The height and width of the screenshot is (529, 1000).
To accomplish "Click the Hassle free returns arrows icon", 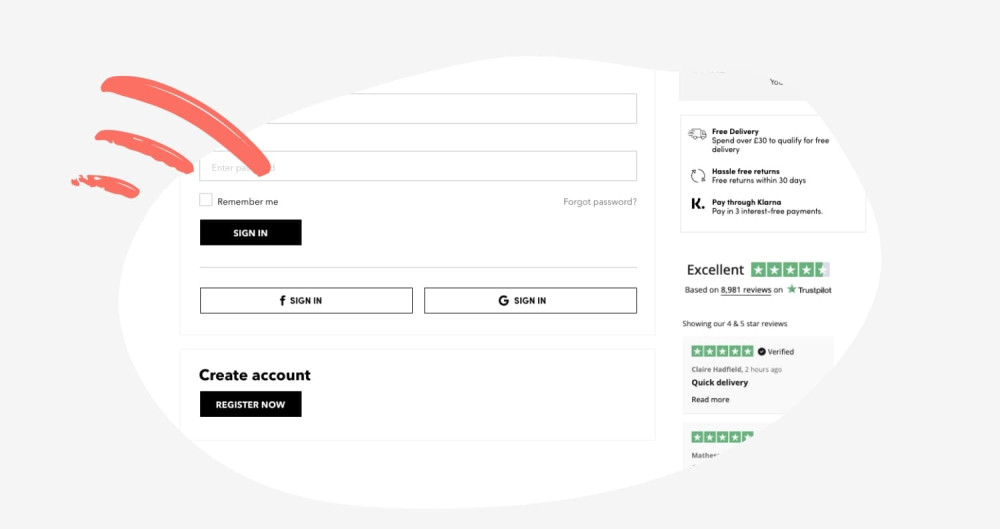I will [x=698, y=176].
